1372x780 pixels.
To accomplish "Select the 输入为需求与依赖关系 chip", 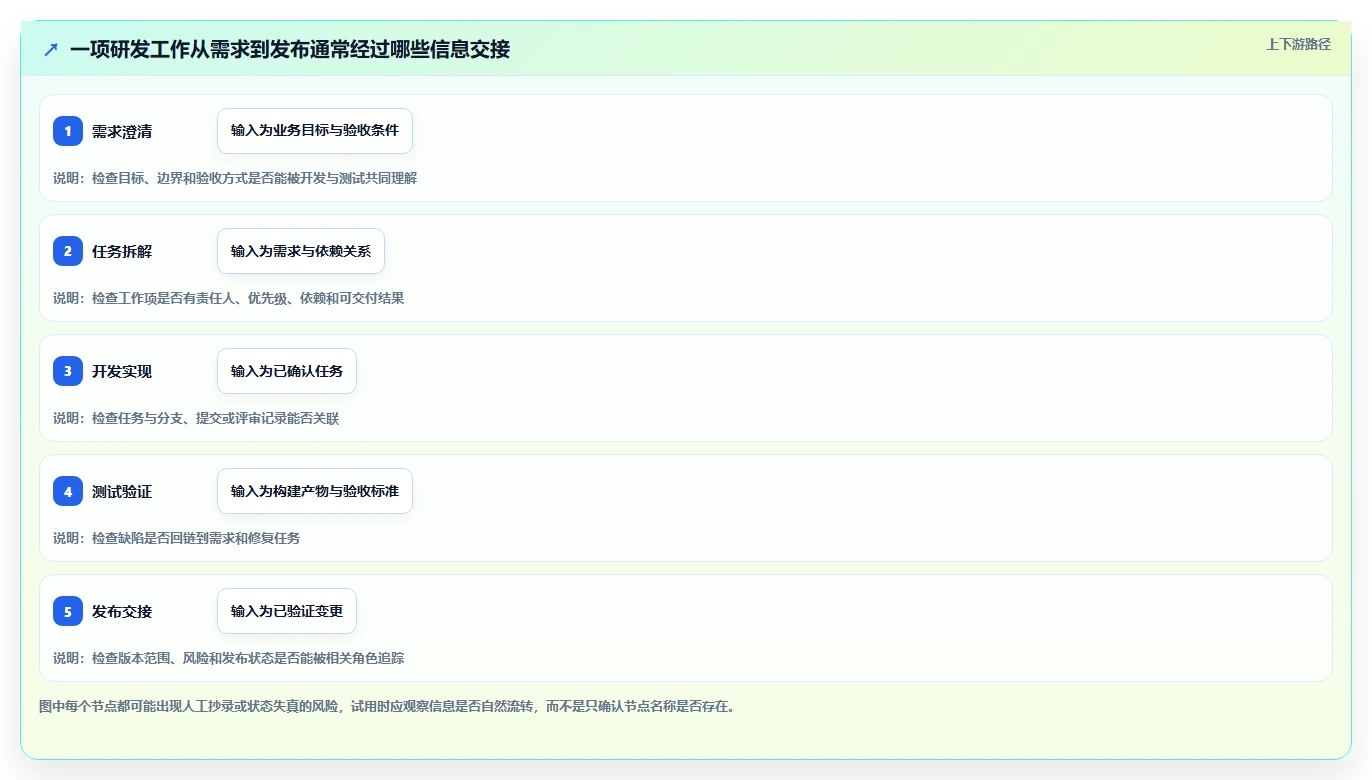I will [301, 251].
